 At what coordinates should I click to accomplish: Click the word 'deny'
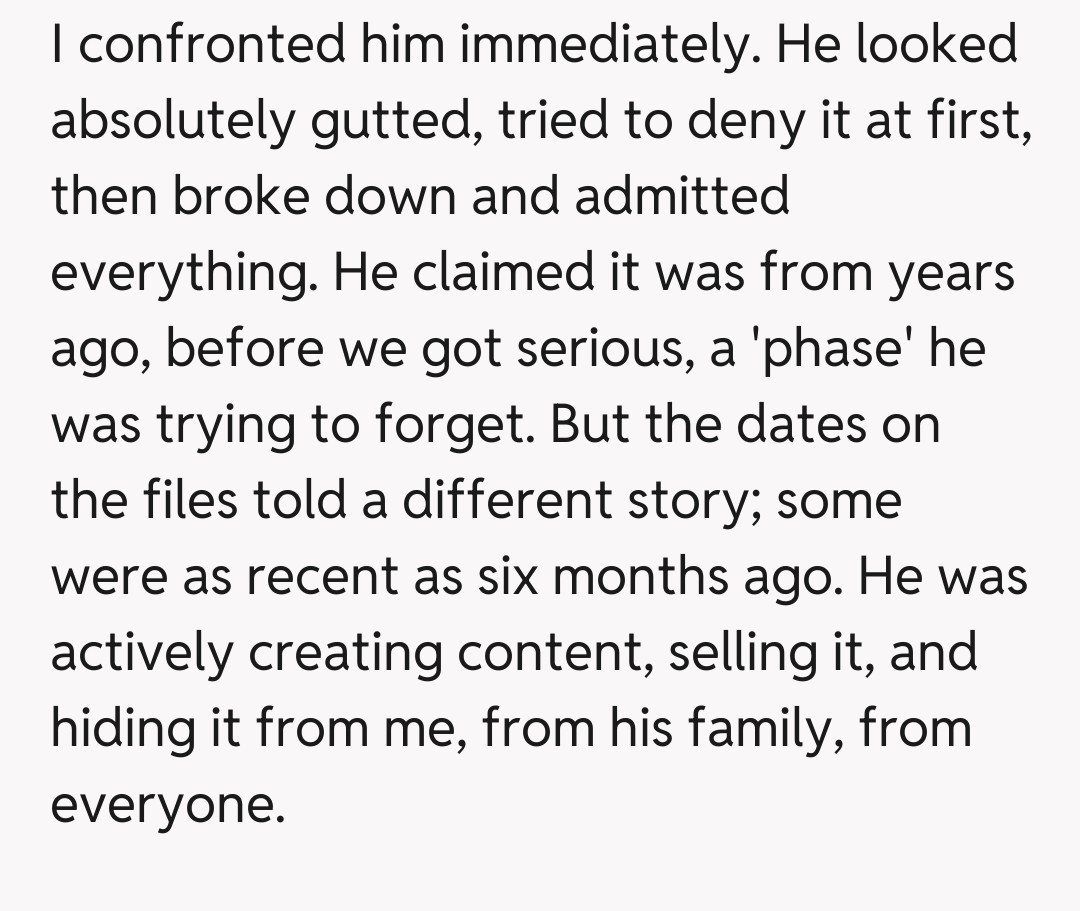[743, 121]
